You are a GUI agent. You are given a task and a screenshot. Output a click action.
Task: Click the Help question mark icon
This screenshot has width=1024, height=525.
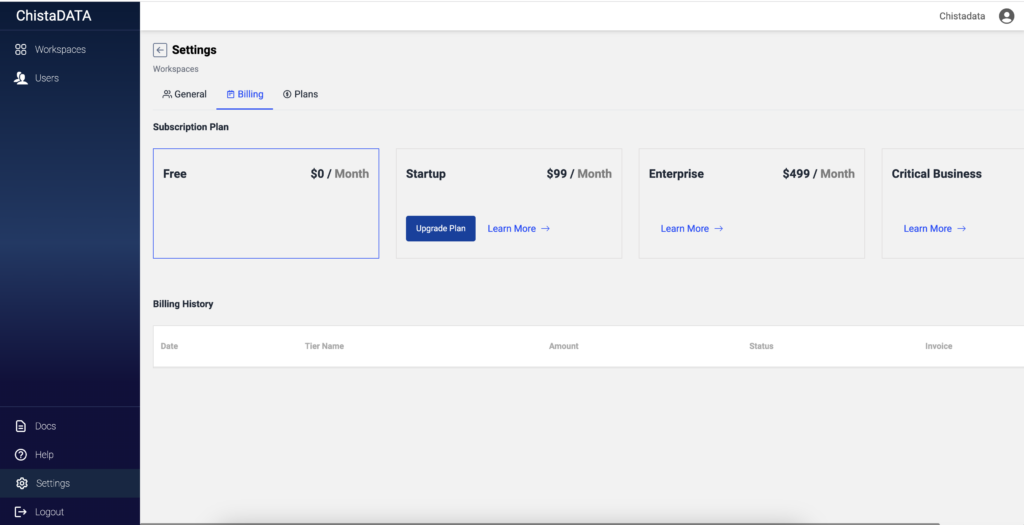click(x=20, y=455)
